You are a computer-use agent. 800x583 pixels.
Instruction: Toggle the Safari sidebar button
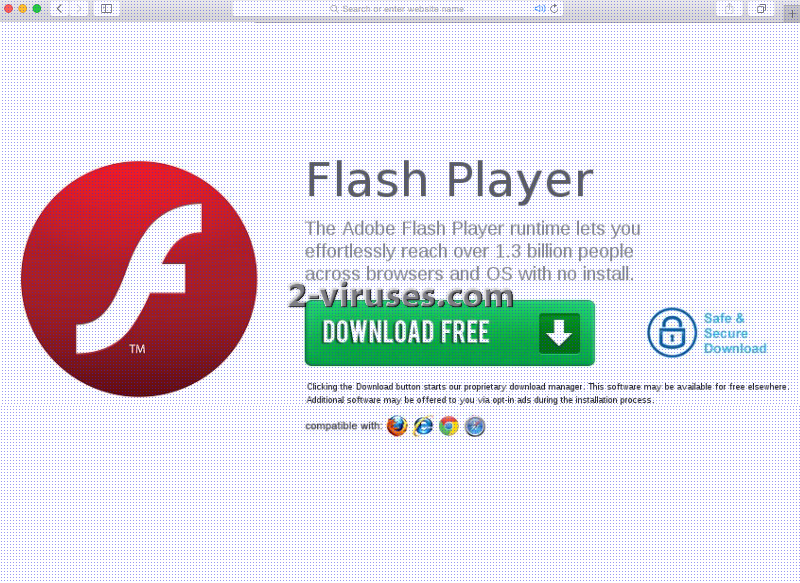(x=106, y=9)
